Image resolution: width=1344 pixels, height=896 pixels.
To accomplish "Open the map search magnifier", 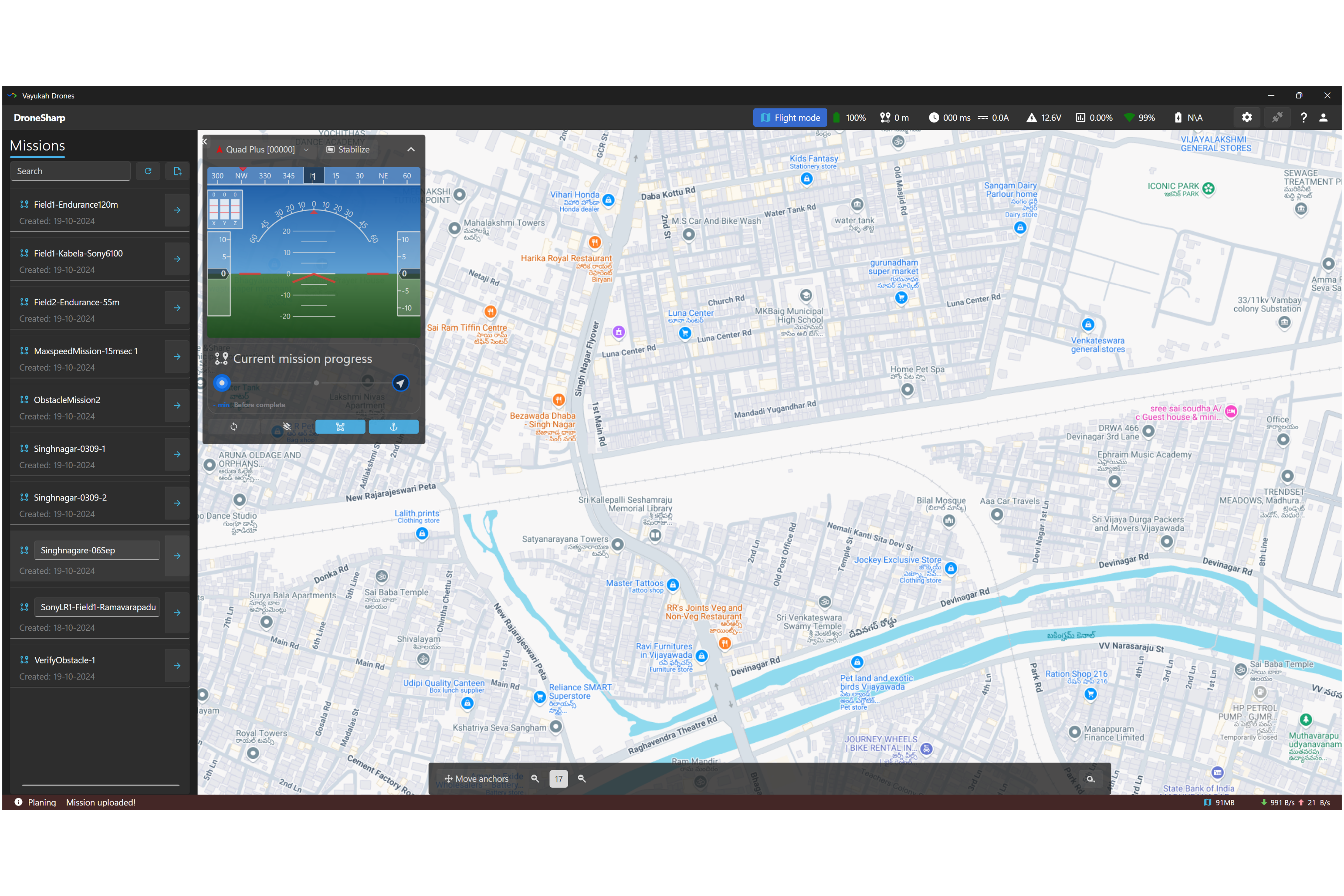I will tap(1091, 779).
